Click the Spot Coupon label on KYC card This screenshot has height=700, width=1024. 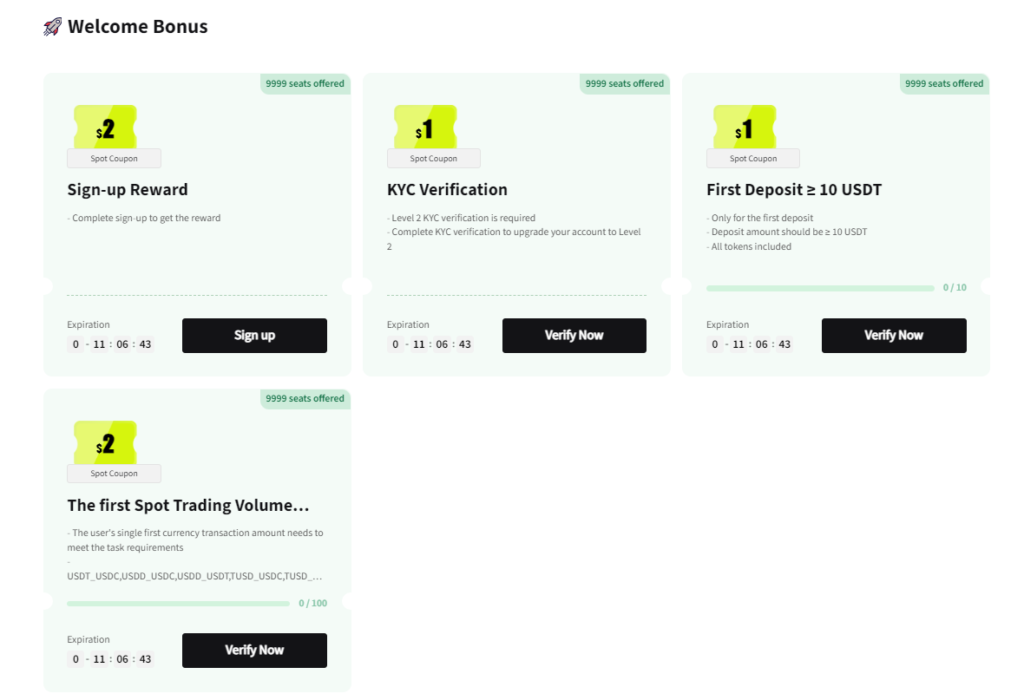click(433, 158)
